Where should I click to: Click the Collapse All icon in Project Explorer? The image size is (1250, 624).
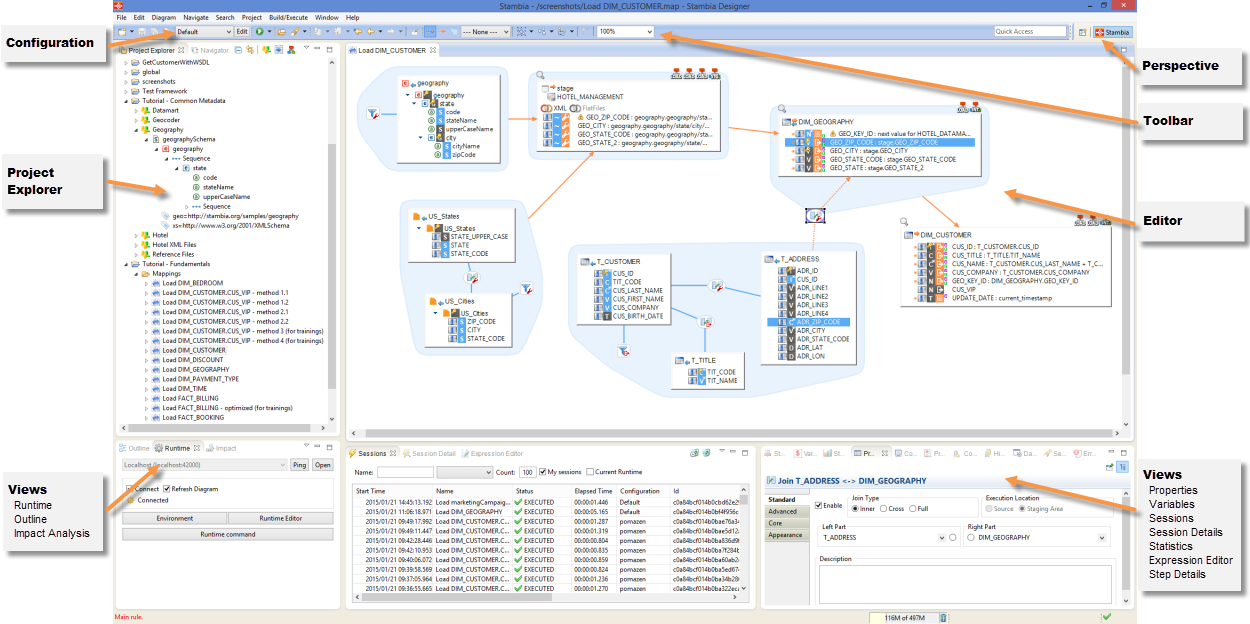237,49
